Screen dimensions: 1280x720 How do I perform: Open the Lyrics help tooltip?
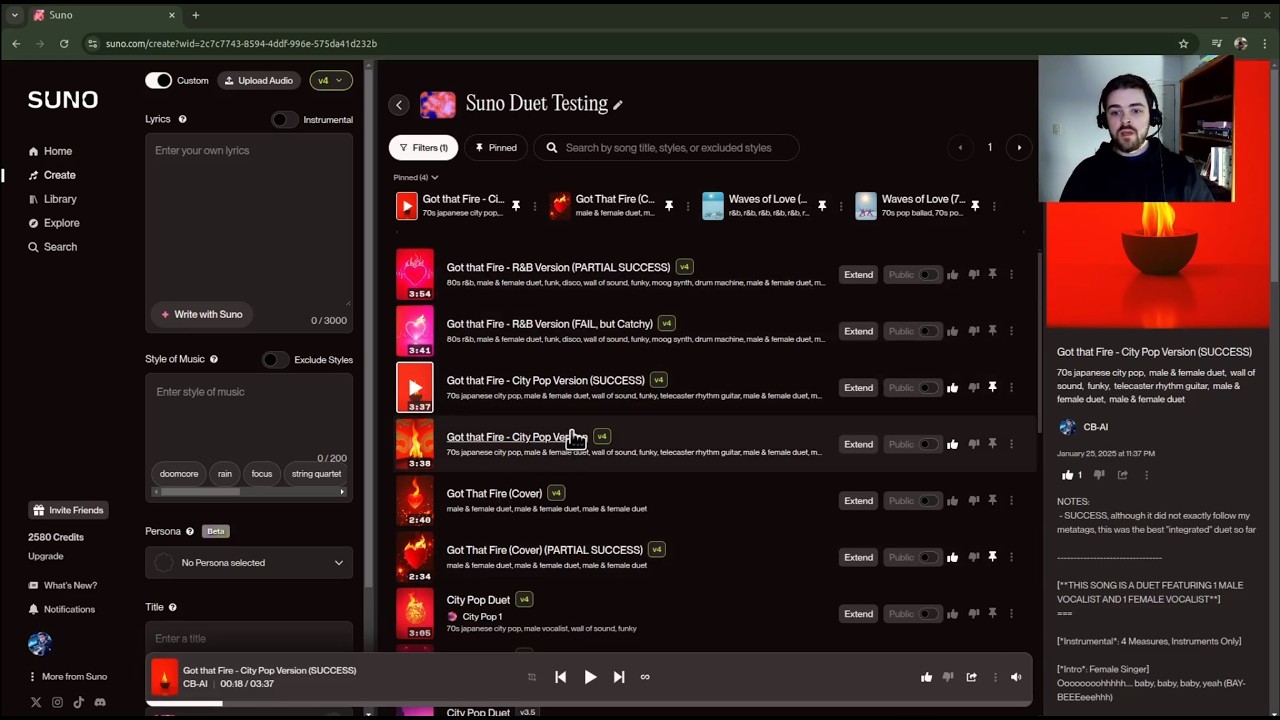(182, 119)
